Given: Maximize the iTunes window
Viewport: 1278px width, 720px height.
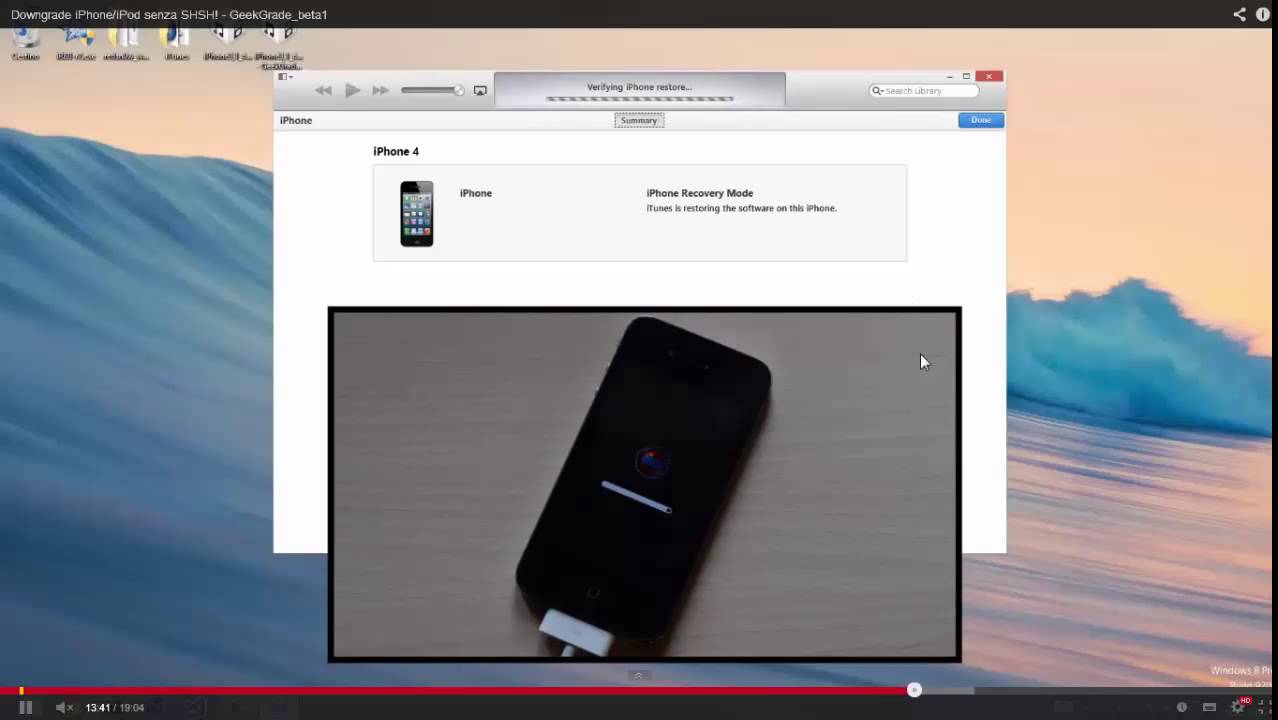Looking at the screenshot, I should tap(966, 76).
